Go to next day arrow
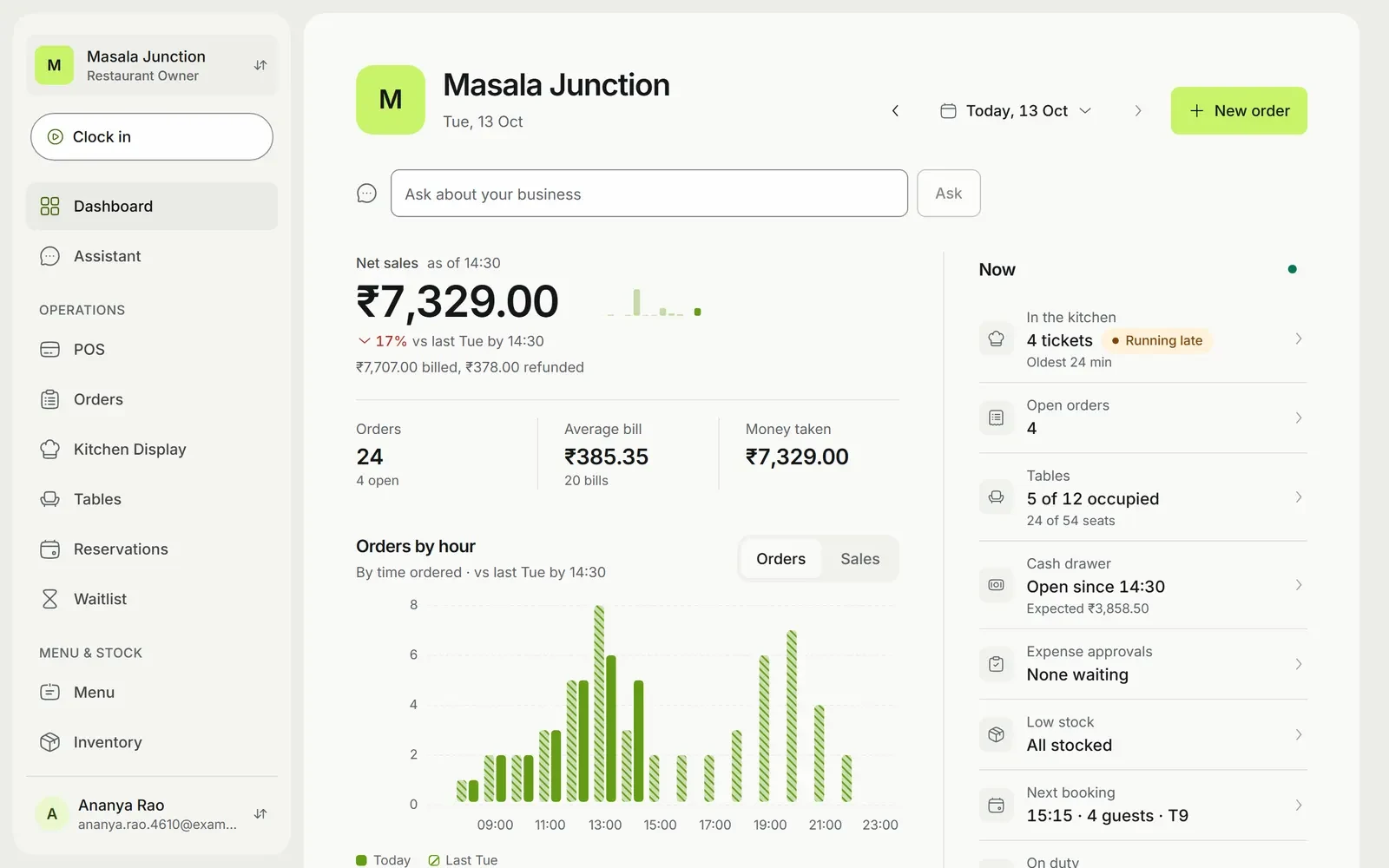 1138,111
